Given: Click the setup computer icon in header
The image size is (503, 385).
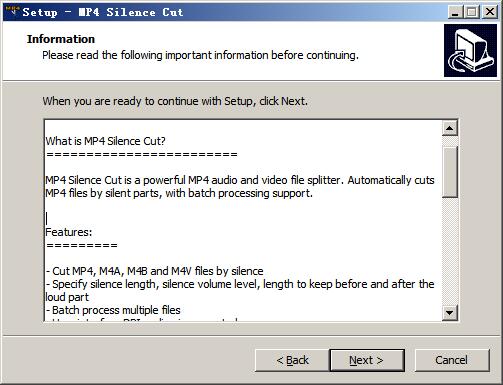Looking at the screenshot, I should click(x=470, y=51).
